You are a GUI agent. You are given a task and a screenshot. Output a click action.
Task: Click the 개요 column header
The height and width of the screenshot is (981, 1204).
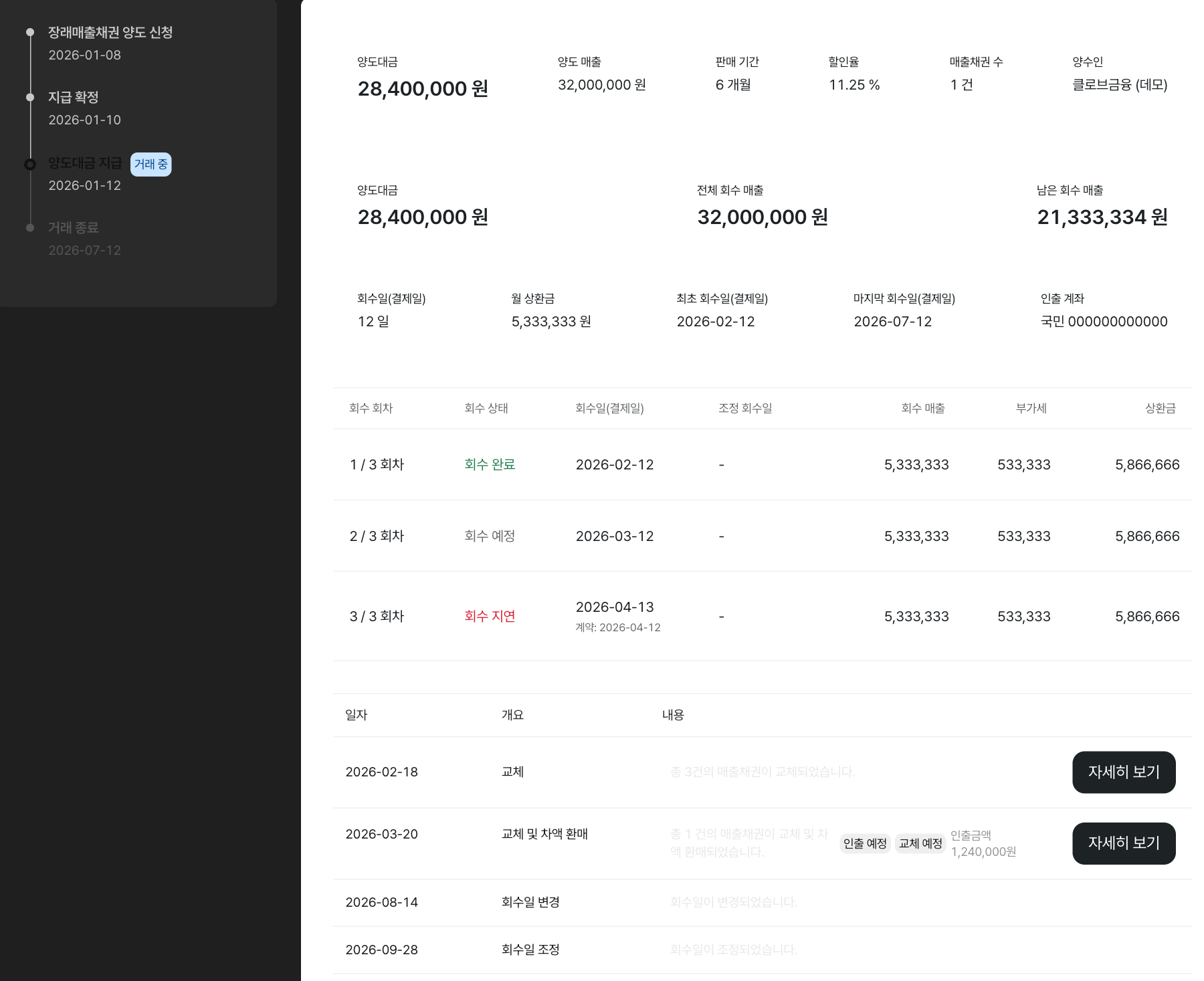[512, 716]
